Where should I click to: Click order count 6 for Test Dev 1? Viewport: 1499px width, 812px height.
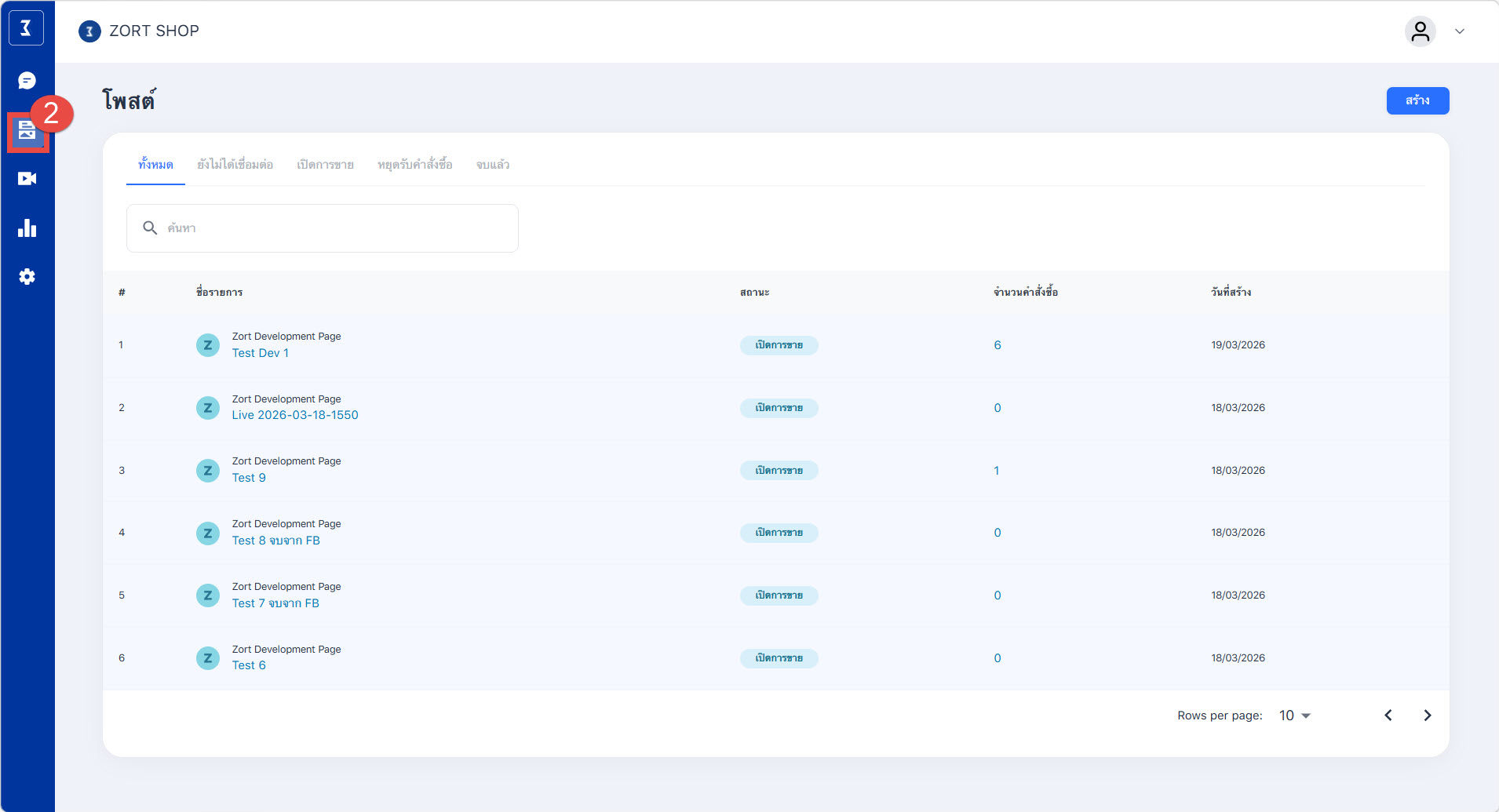coord(997,345)
